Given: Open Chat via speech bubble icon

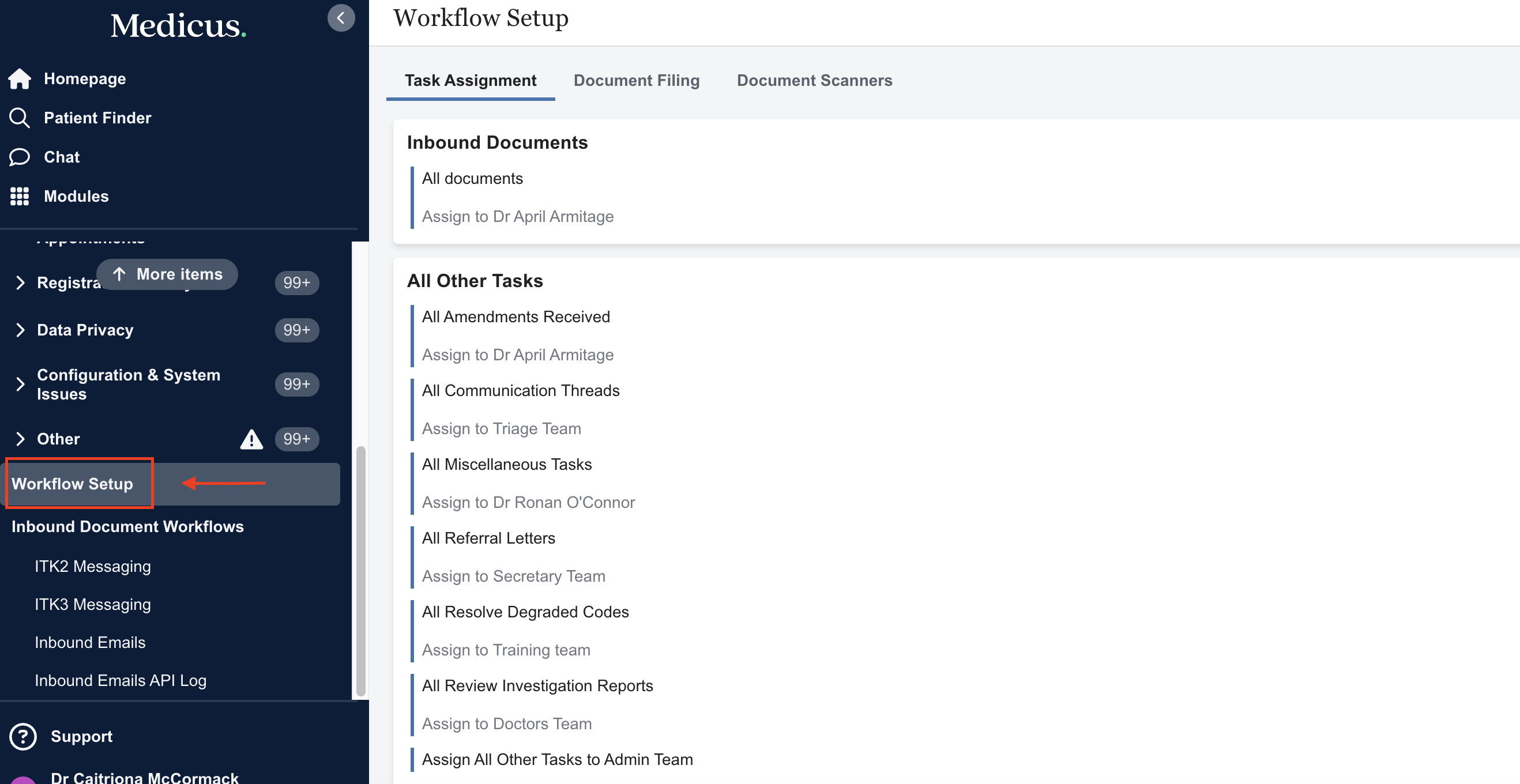Looking at the screenshot, I should point(20,157).
